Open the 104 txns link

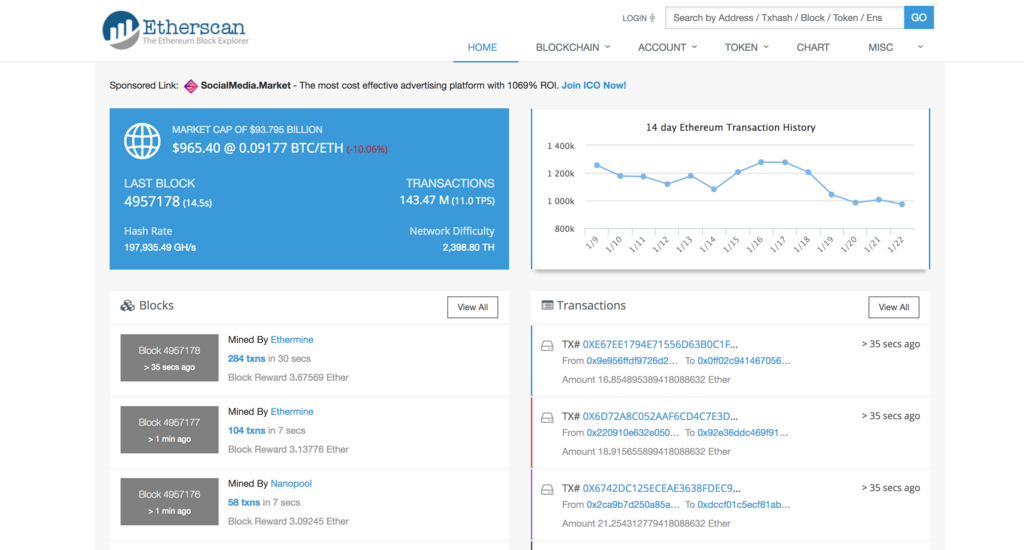(246, 430)
